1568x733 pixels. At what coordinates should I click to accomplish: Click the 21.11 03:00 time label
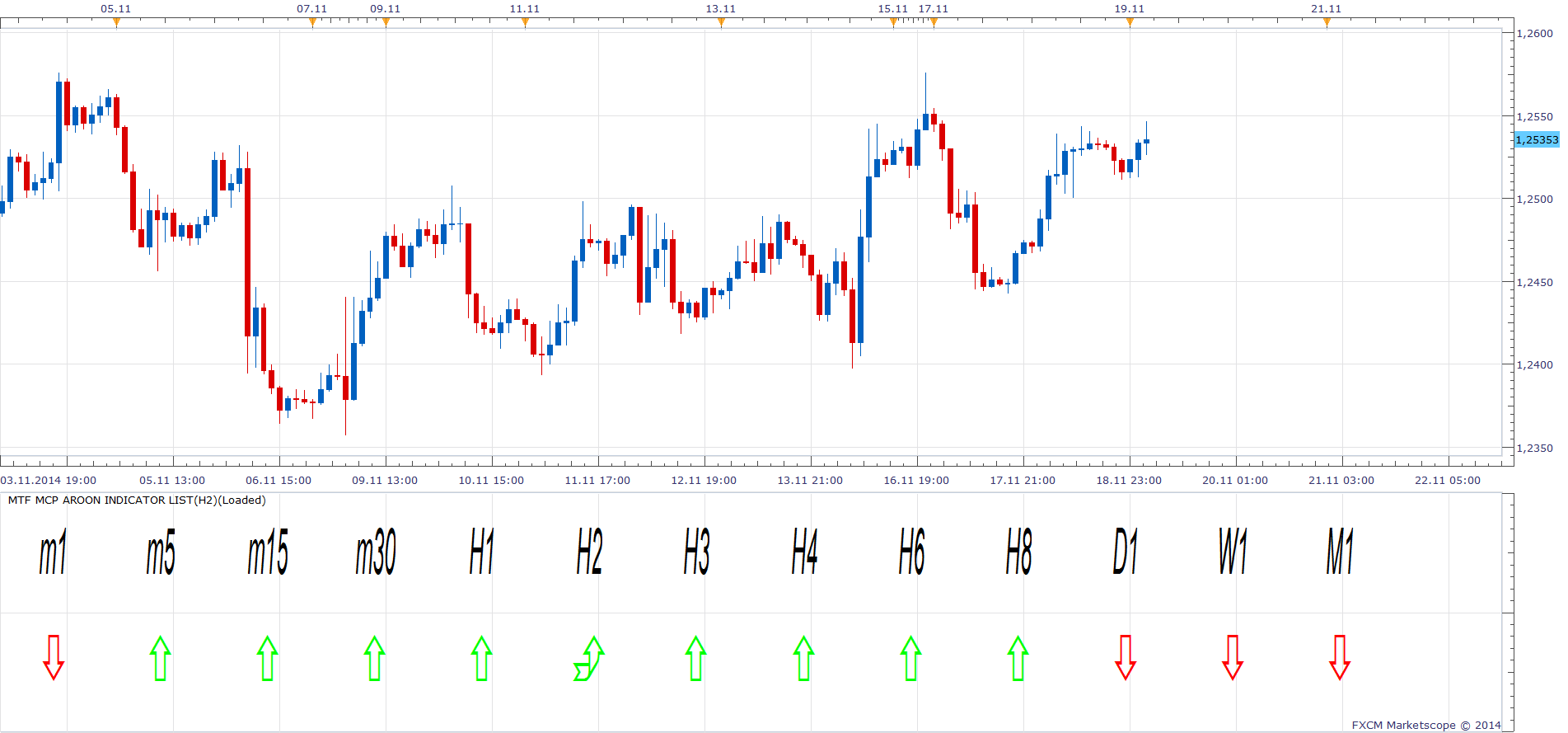click(1341, 481)
